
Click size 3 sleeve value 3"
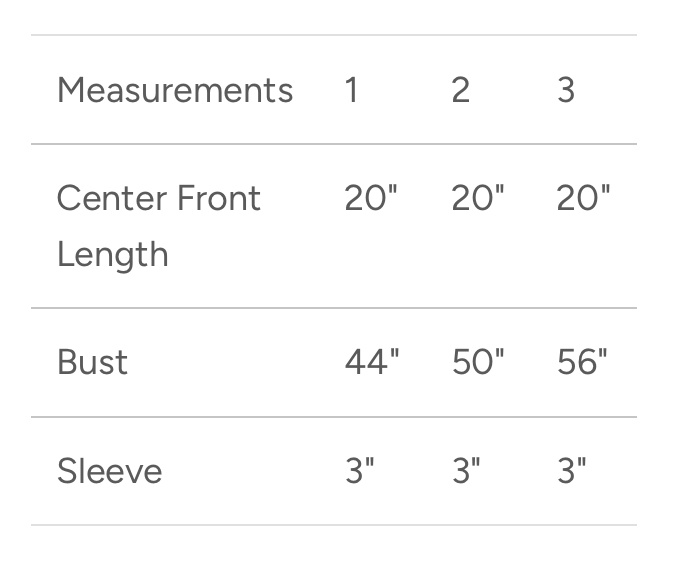(572, 471)
